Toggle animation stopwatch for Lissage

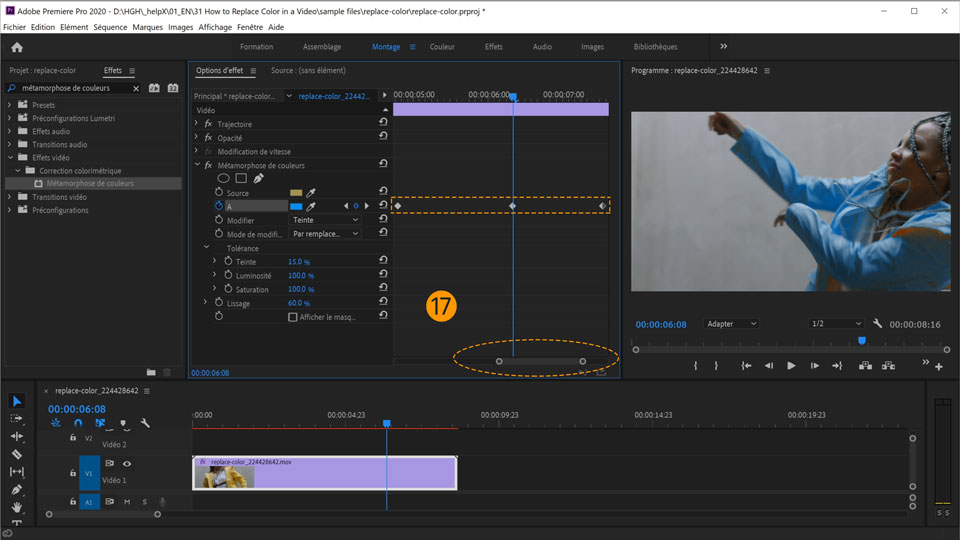click(219, 303)
